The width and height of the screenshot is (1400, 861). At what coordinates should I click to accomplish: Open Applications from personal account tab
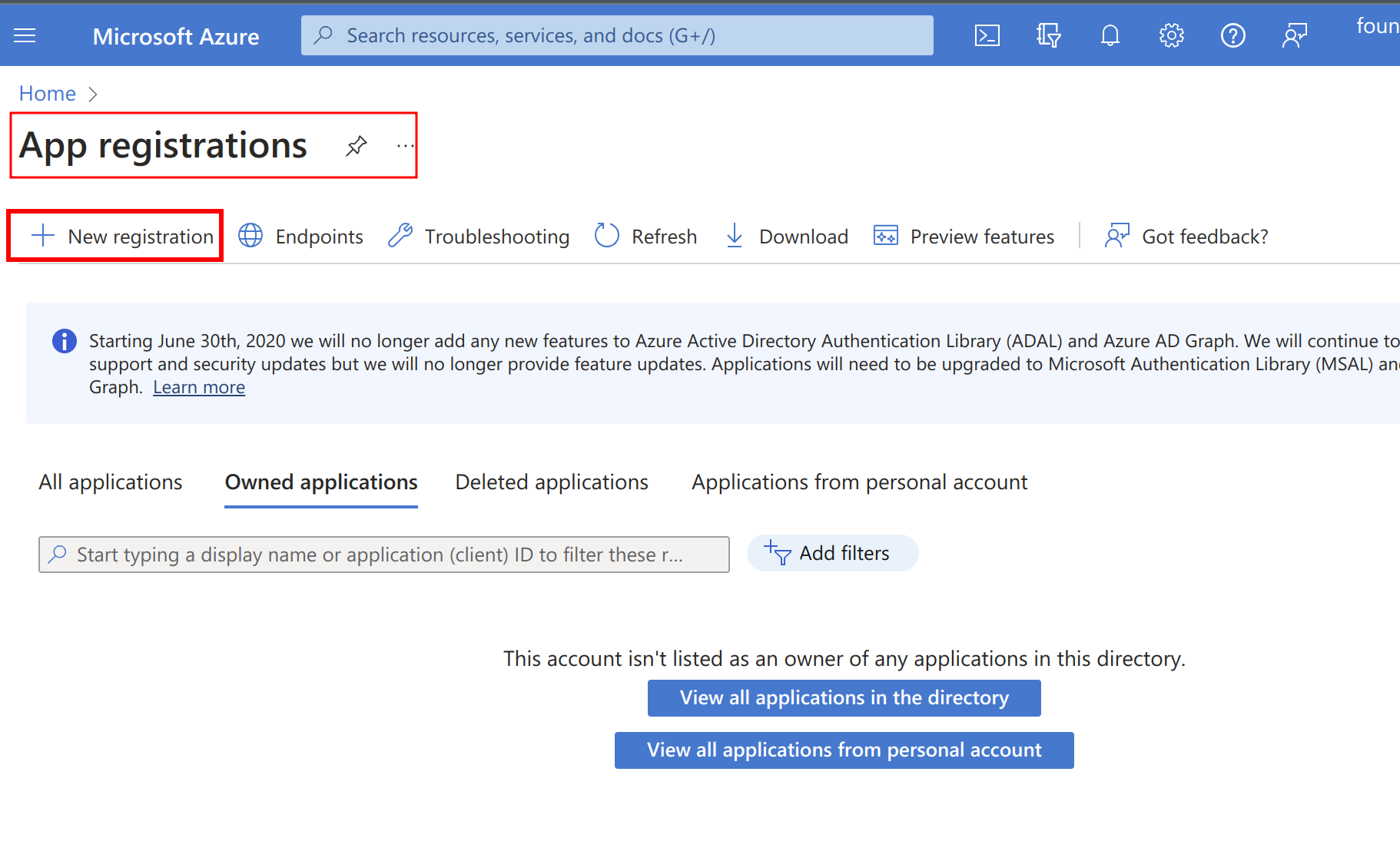pos(859,482)
